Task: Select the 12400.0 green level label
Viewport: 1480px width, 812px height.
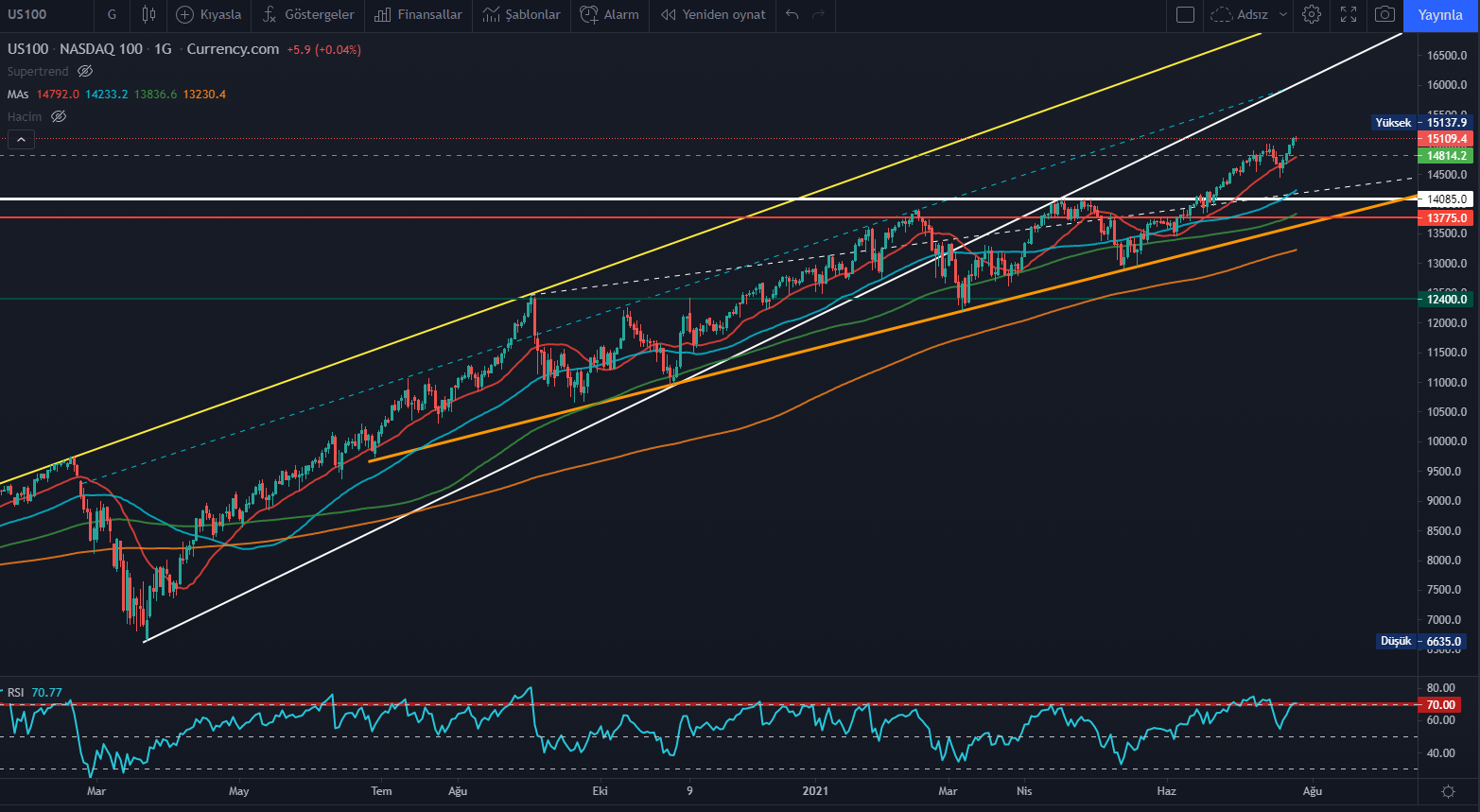Action: [x=1447, y=300]
